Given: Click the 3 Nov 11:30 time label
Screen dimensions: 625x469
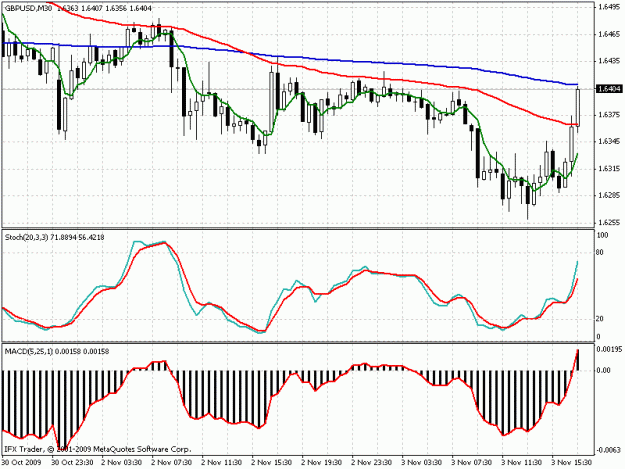Looking at the screenshot, I should click(x=522, y=463).
